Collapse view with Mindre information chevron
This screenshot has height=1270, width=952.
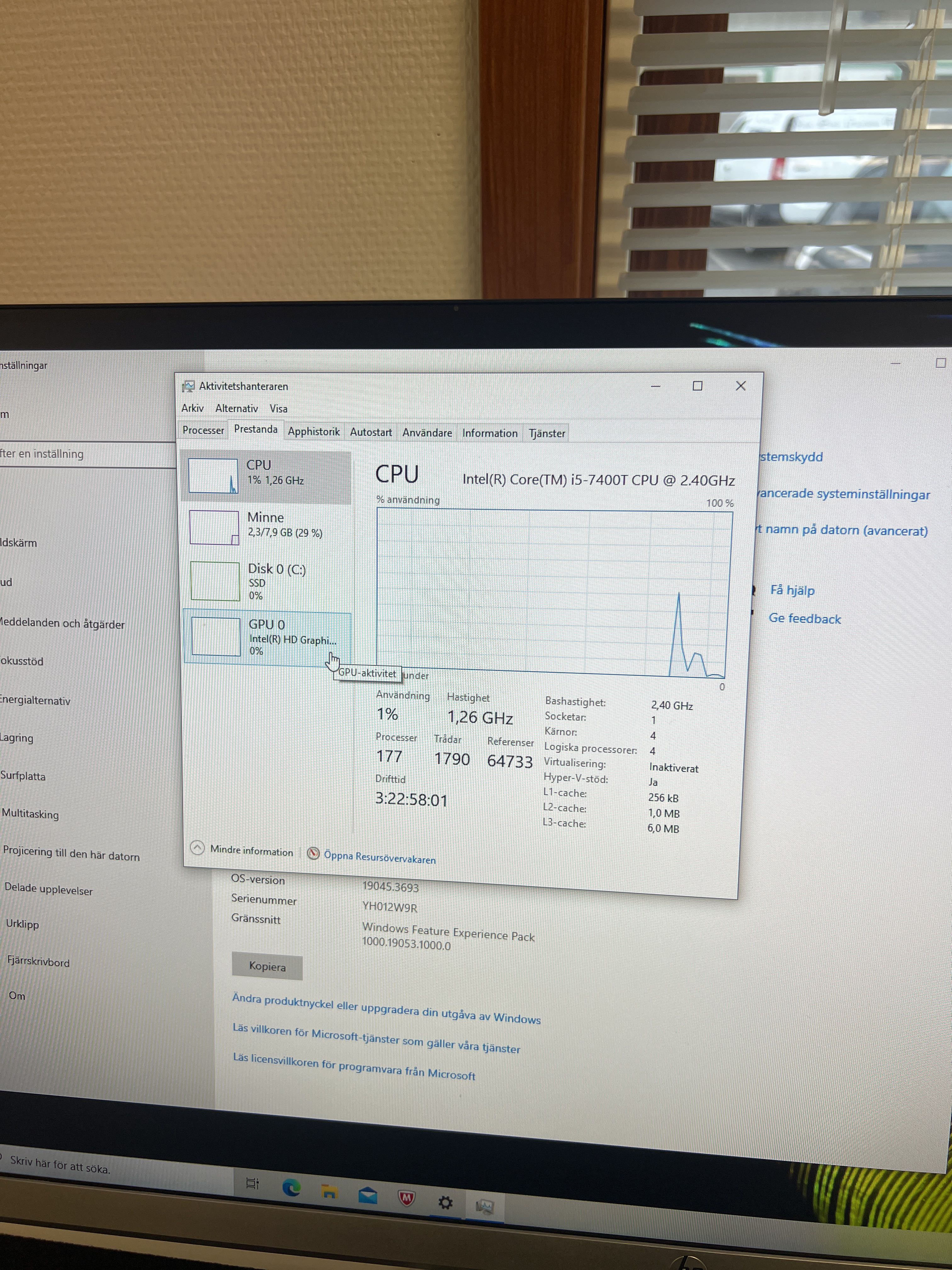197,847
